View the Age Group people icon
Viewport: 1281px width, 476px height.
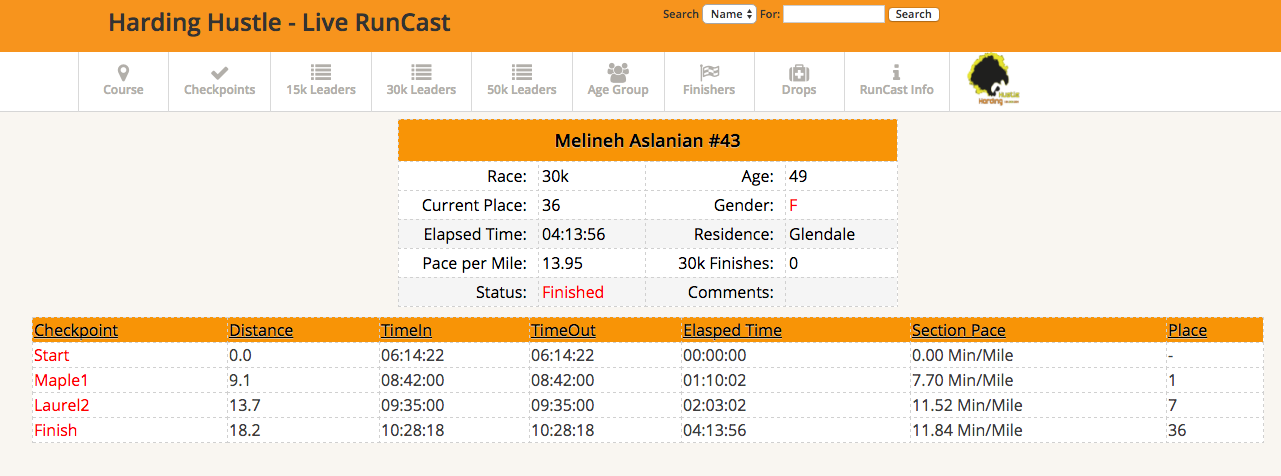point(618,73)
